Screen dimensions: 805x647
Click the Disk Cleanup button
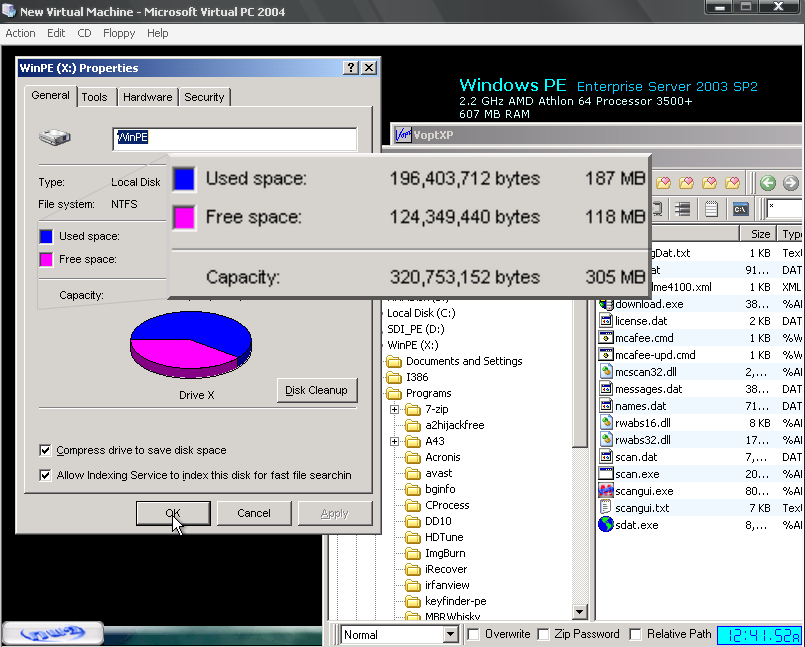tap(317, 390)
